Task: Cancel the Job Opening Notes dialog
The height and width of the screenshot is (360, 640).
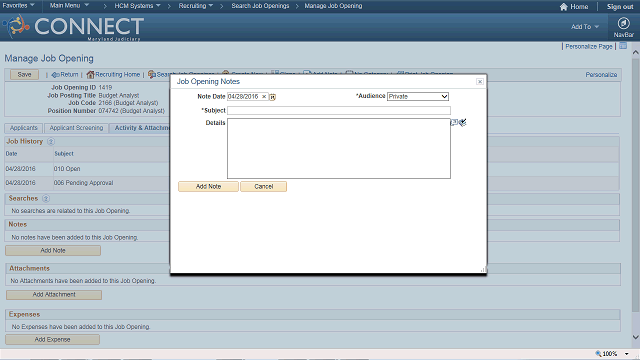Action: coord(263,187)
